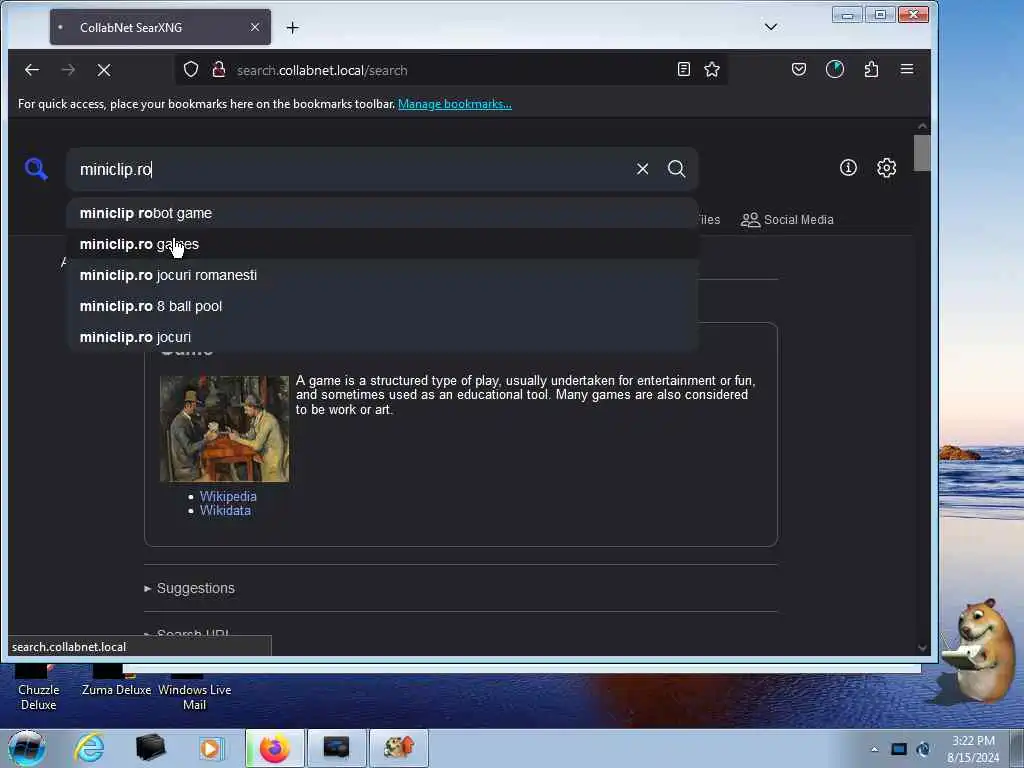The height and width of the screenshot is (768, 1024).
Task: Click the page vertical scrollbar thumb
Action: click(x=921, y=153)
